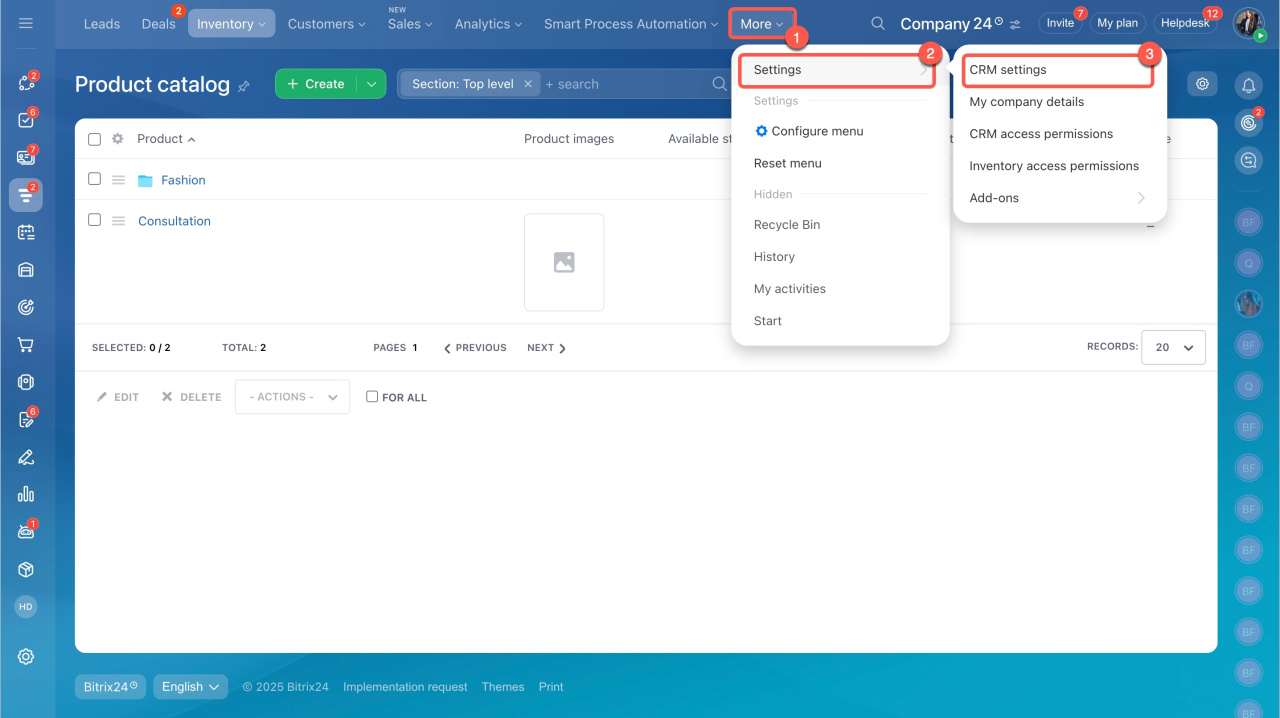Go to the Deals tab

pyautogui.click(x=159, y=24)
